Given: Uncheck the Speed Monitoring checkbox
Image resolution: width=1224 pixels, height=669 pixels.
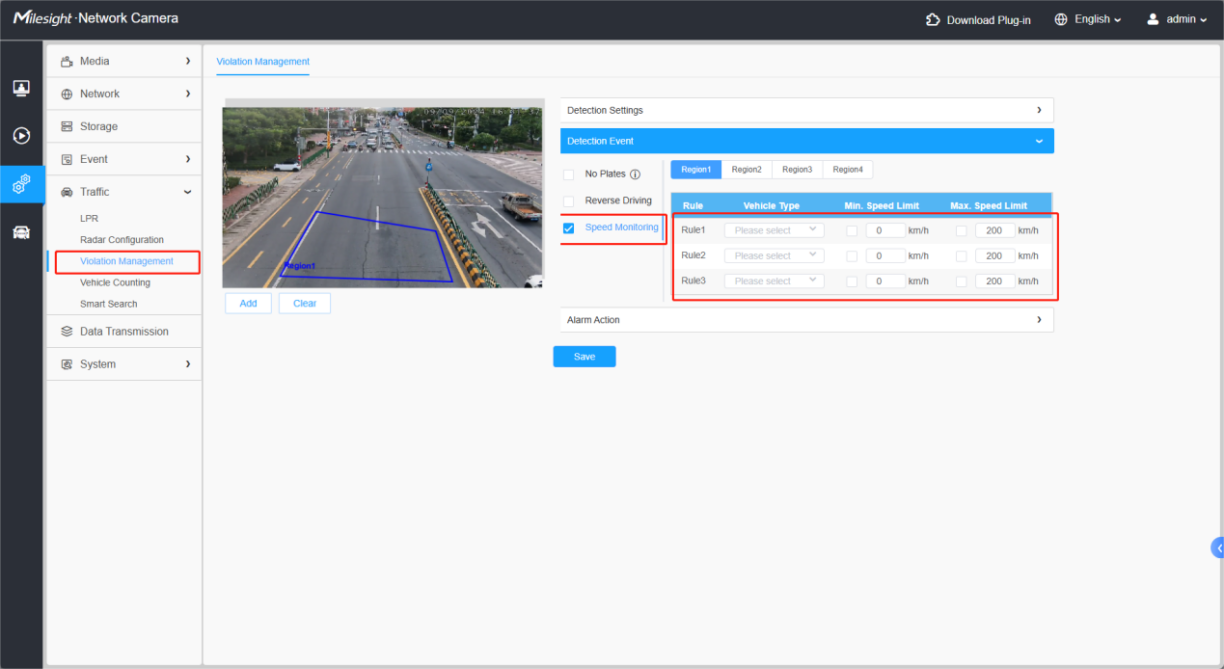Looking at the screenshot, I should pyautogui.click(x=568, y=228).
